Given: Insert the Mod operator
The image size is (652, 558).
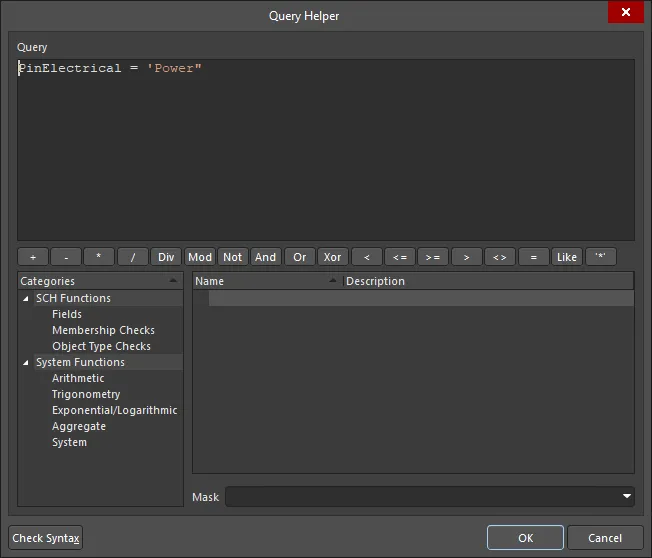Looking at the screenshot, I should point(200,257).
